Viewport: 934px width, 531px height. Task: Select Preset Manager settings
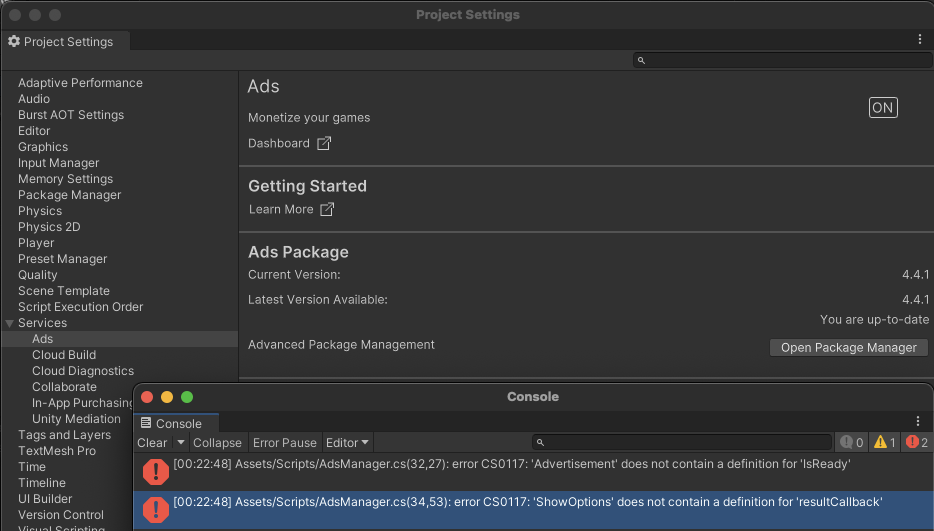coord(63,259)
